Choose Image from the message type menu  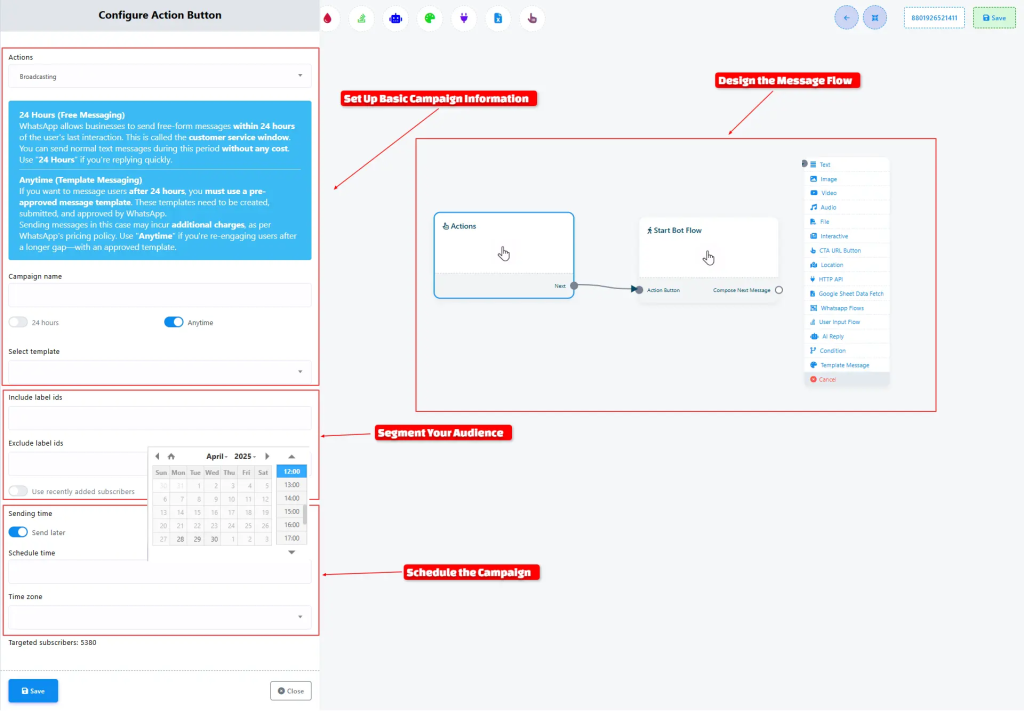point(847,179)
